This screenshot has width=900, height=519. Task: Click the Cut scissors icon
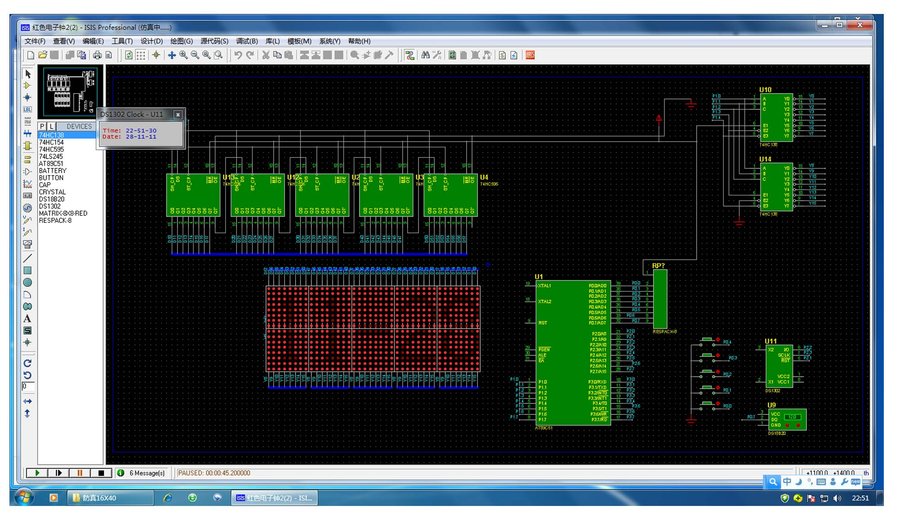tap(265, 55)
